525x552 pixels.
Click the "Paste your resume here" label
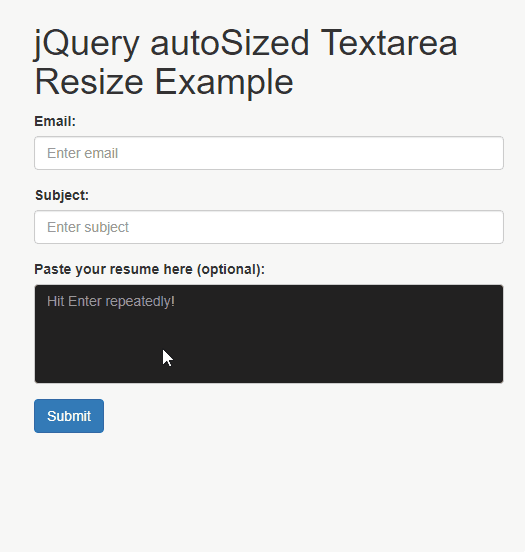[114, 269]
